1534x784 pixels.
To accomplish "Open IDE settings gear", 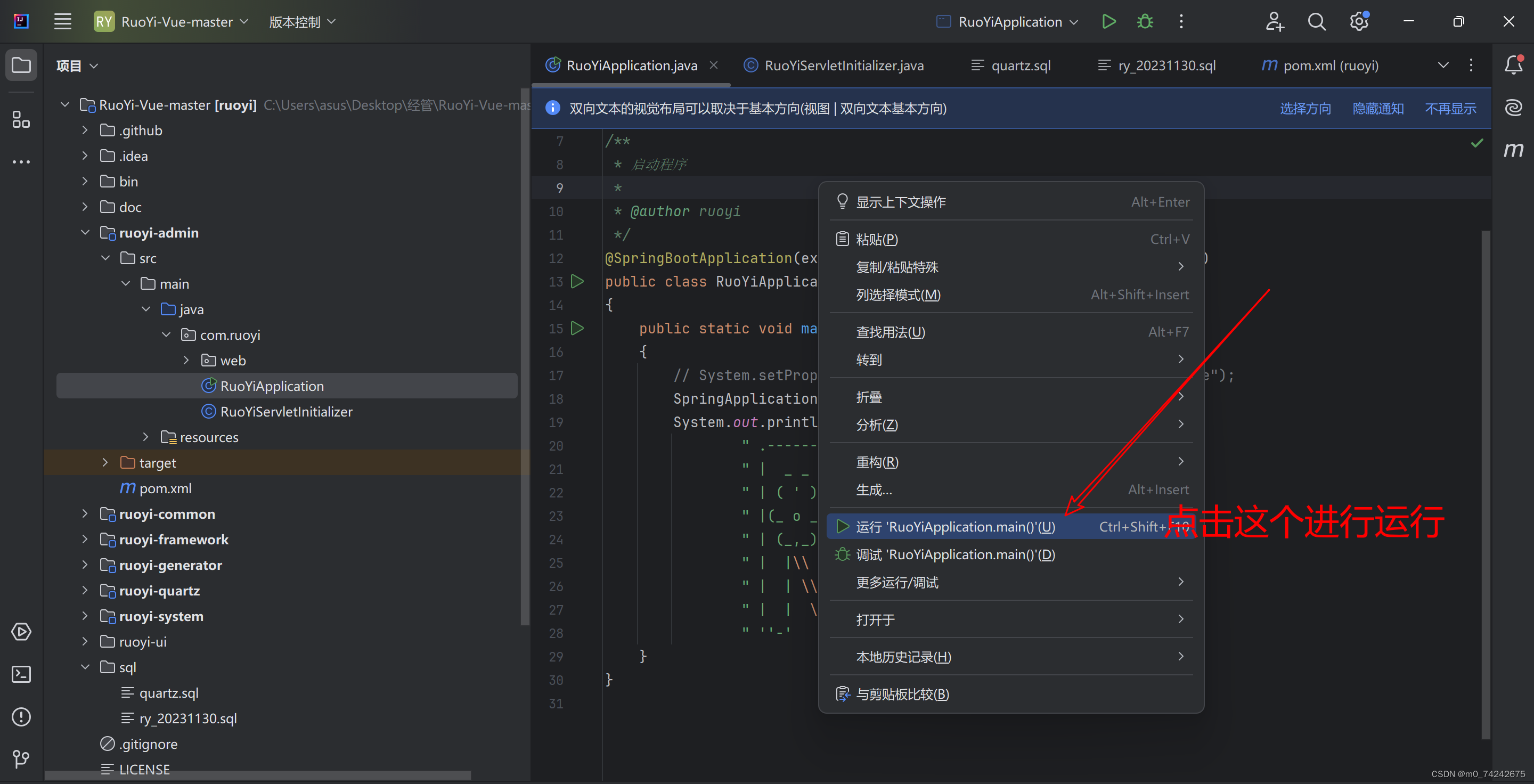I will tap(1359, 22).
